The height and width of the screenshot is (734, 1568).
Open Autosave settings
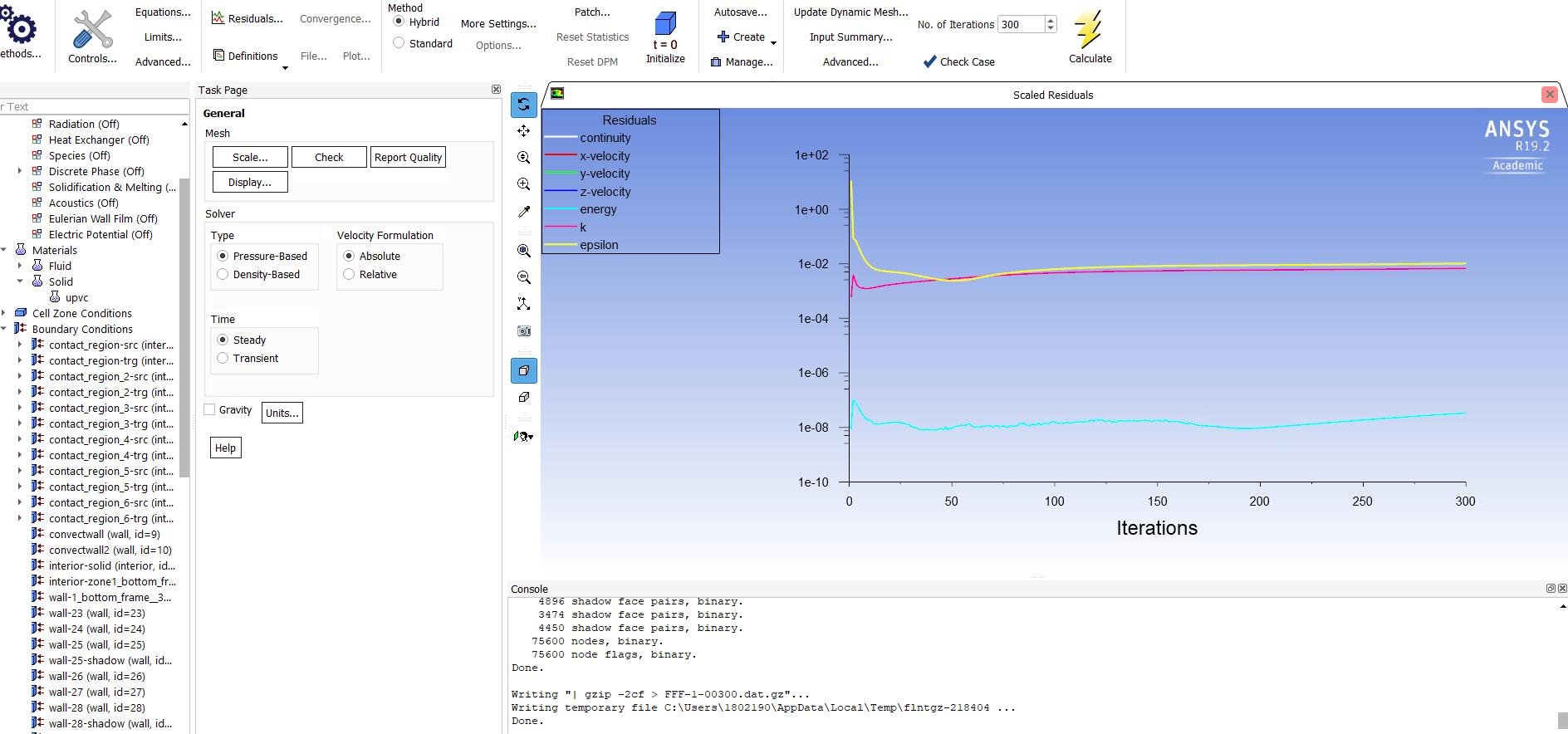point(741,12)
